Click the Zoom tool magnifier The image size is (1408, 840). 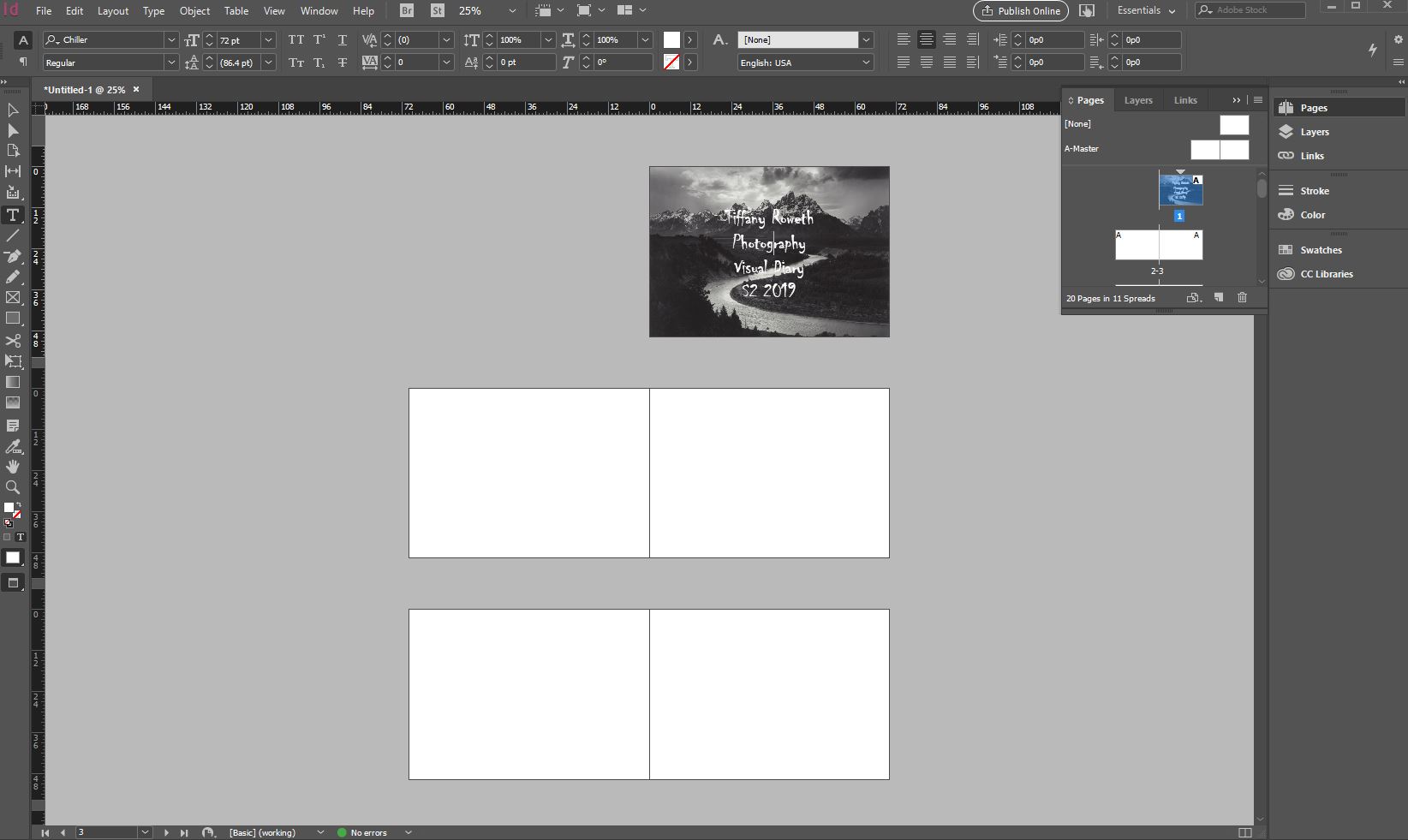(13, 487)
